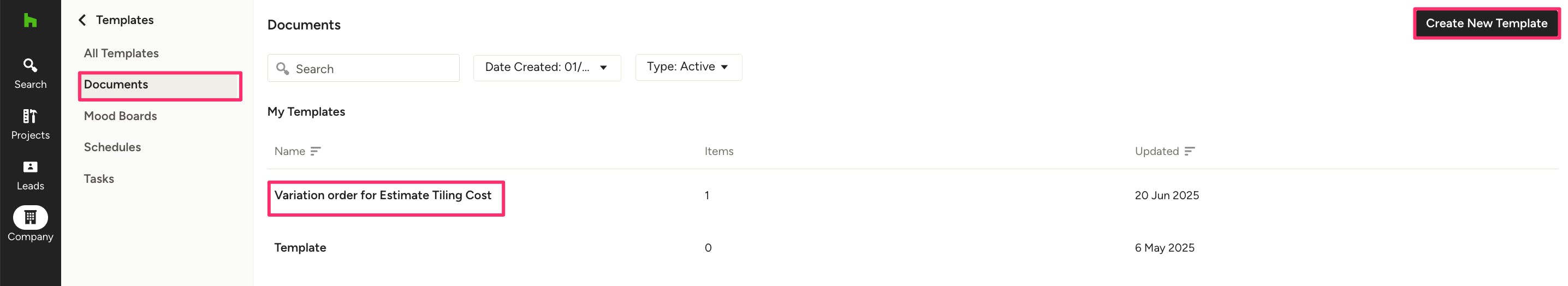Switch to Mood Boards templates
The width and height of the screenshot is (1568, 286).
120,116
